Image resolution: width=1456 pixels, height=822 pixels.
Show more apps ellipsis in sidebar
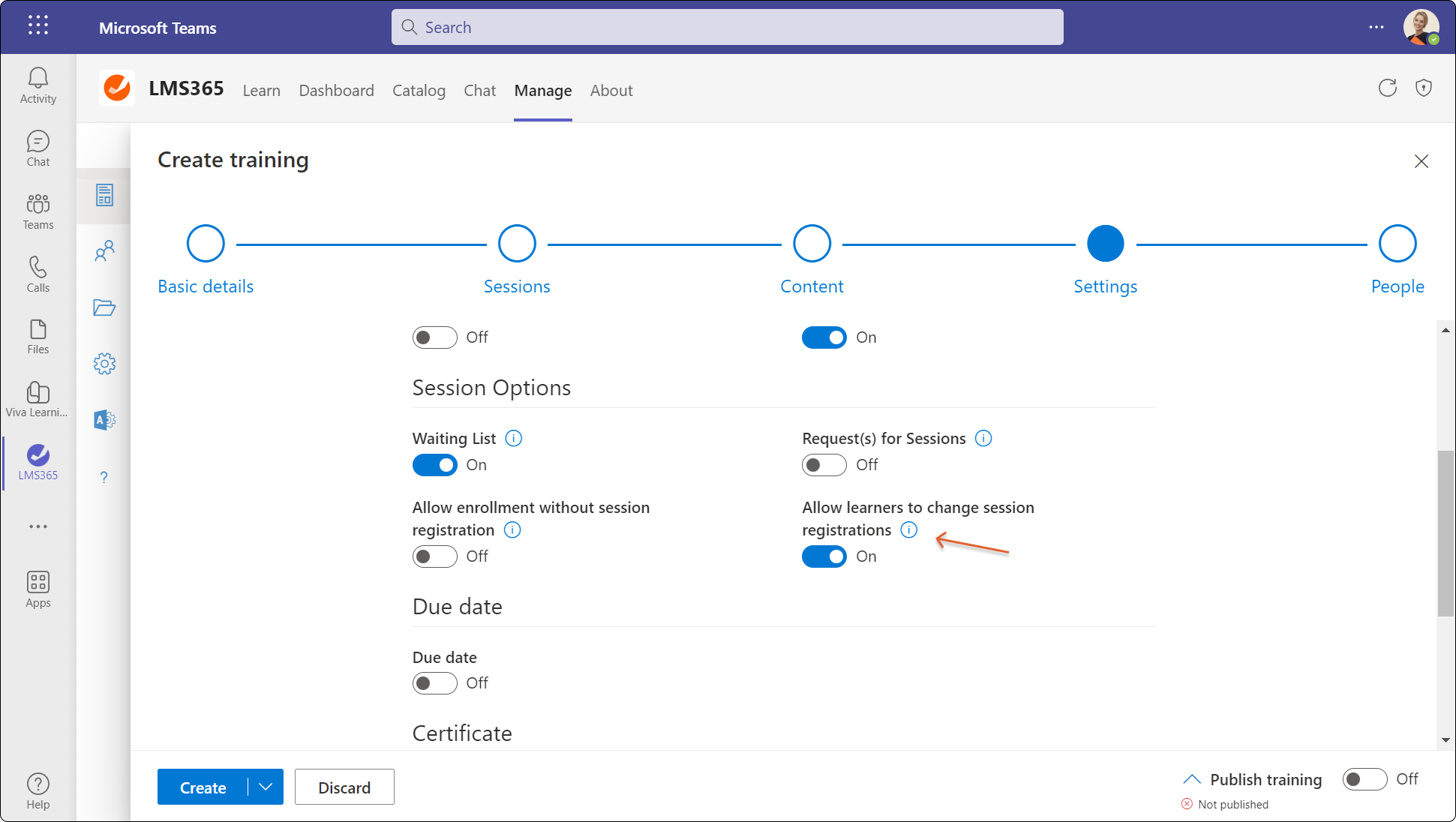[x=38, y=526]
